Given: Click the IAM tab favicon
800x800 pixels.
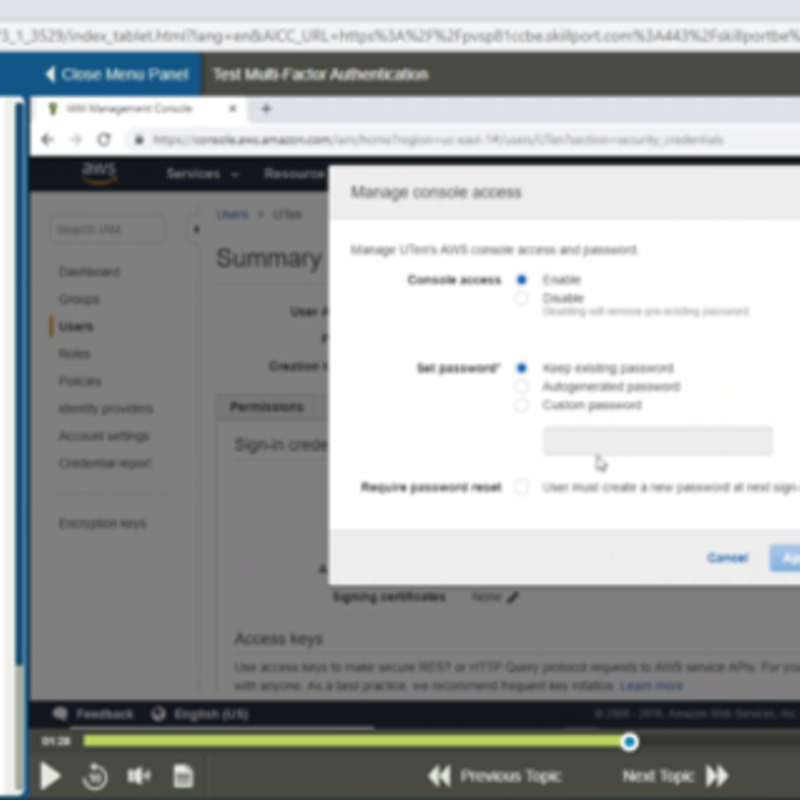Looking at the screenshot, I should (53, 109).
